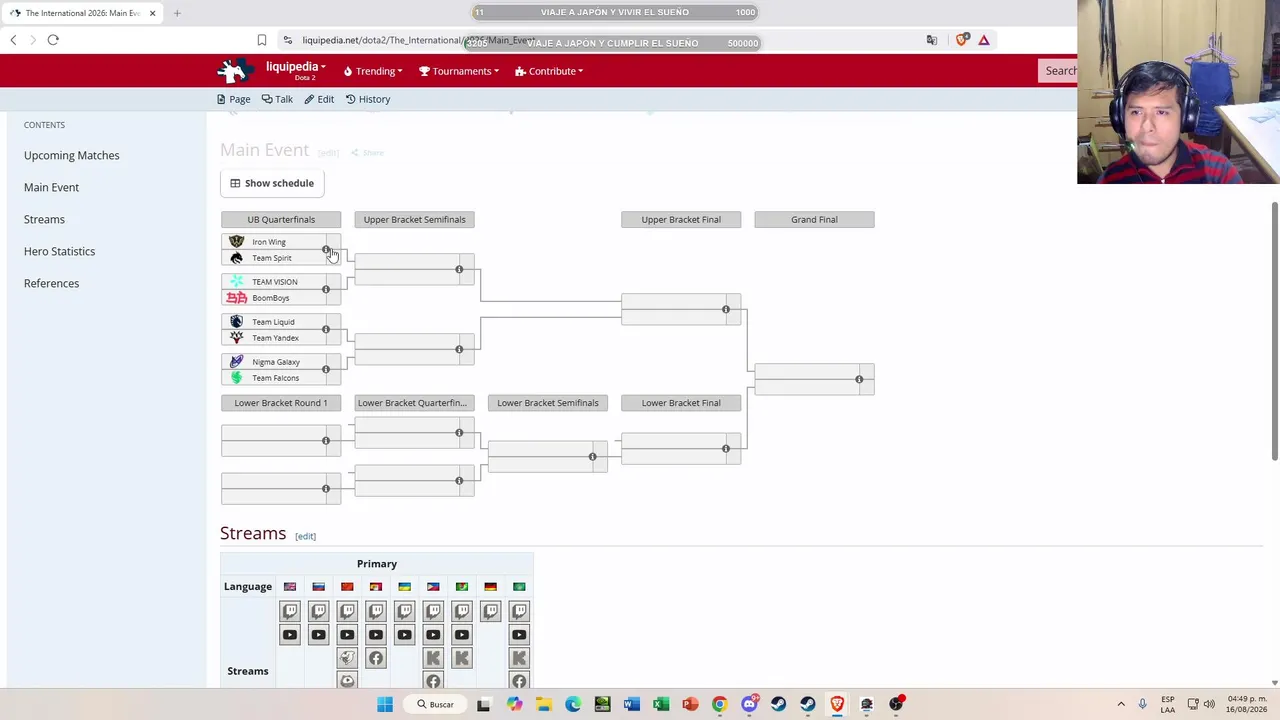Screen dimensions: 1280x720
Task: Open the English language YouTube stream
Action: [290, 635]
